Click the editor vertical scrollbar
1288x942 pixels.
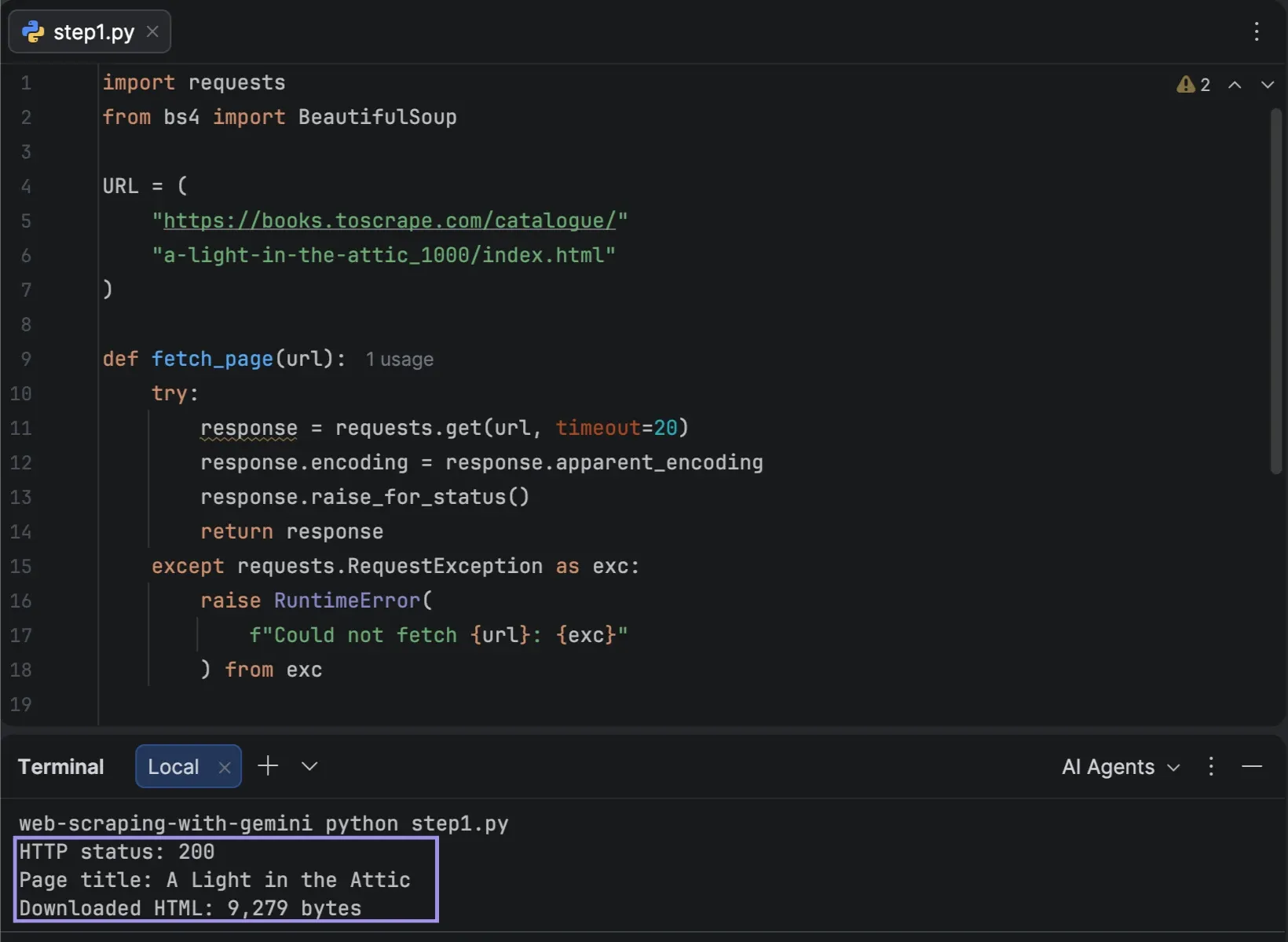[1276, 292]
